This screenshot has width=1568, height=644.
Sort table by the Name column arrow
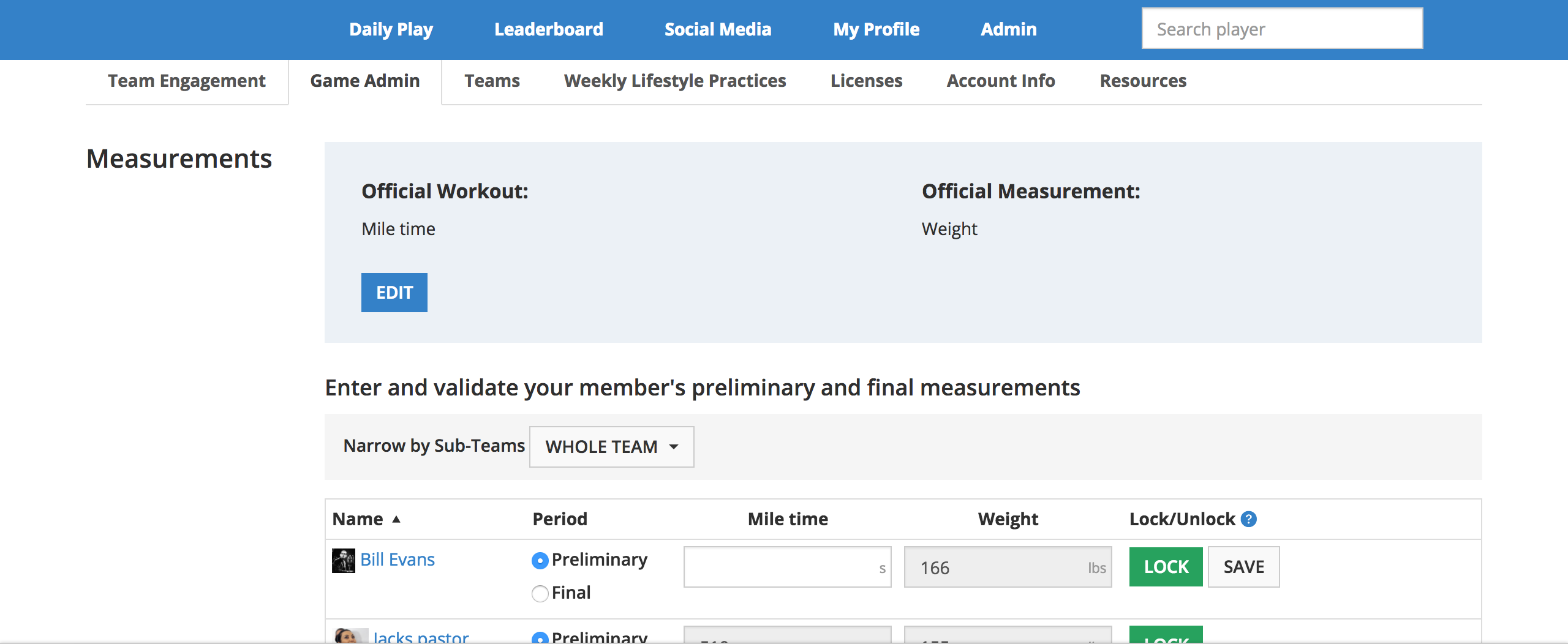click(x=396, y=519)
